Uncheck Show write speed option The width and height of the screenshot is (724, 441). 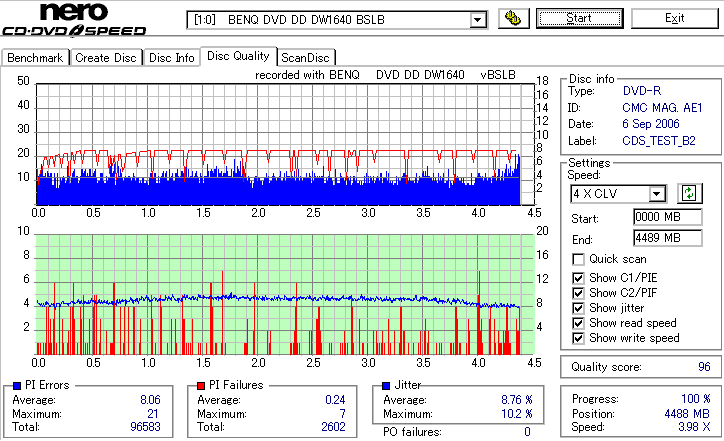578,338
